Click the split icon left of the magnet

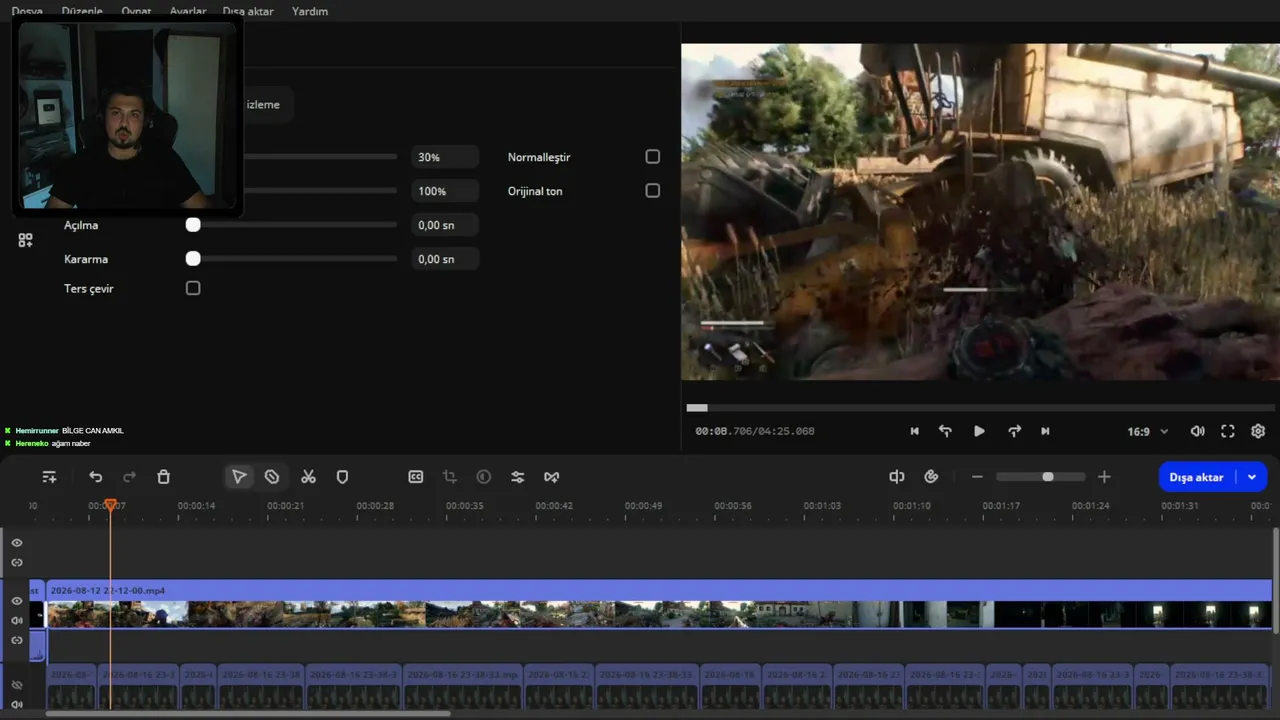(x=897, y=477)
